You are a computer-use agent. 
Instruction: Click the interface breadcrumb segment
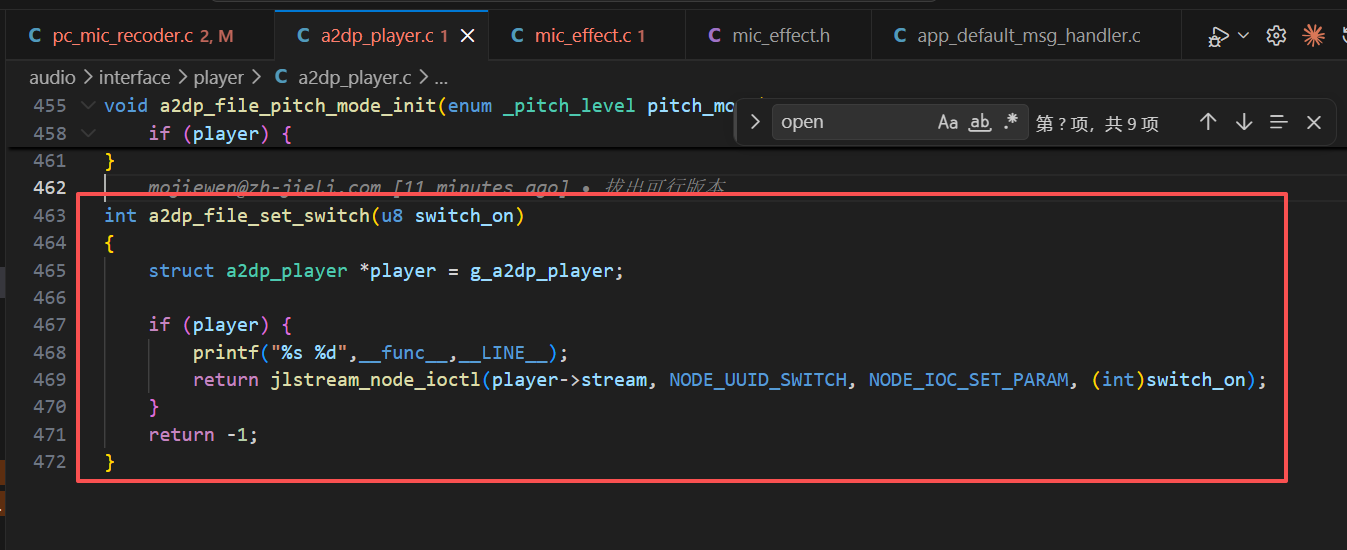tap(134, 77)
